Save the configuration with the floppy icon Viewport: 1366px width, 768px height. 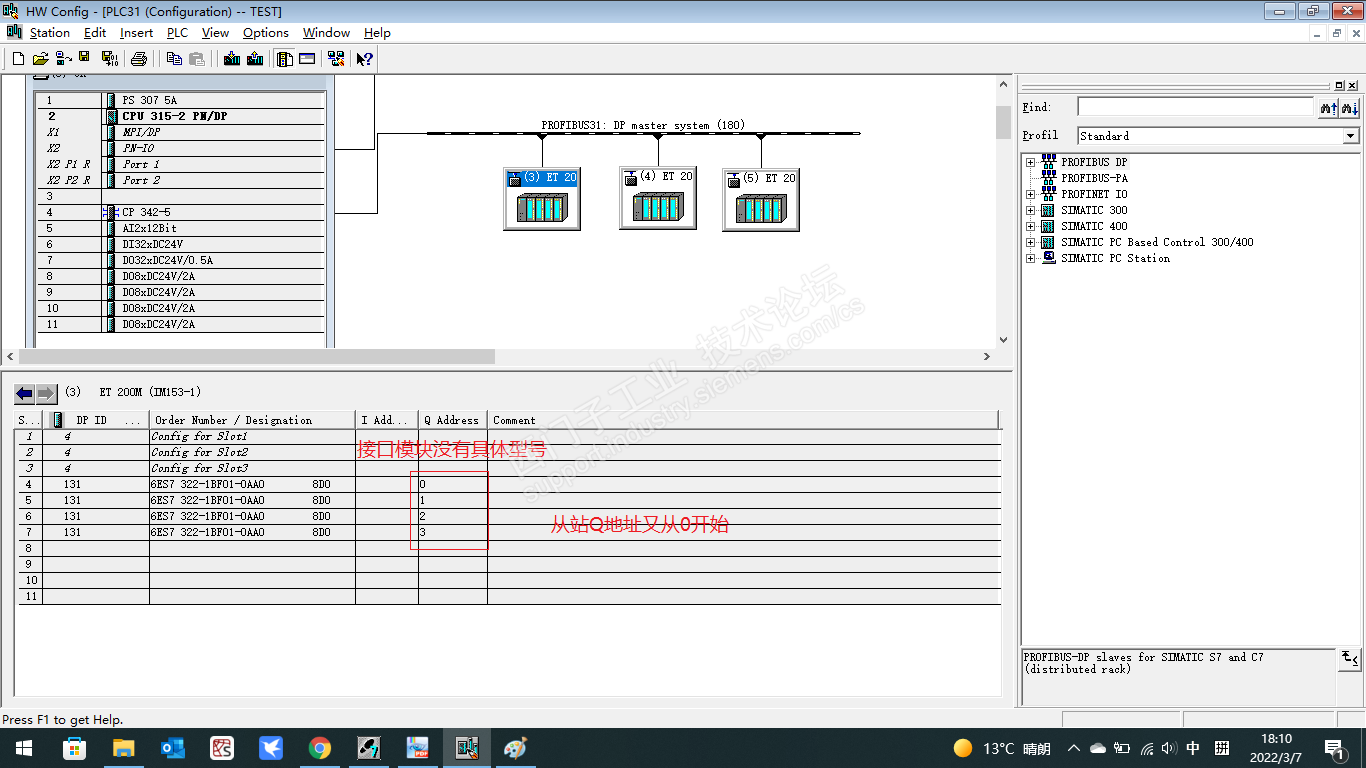pyautogui.click(x=84, y=58)
